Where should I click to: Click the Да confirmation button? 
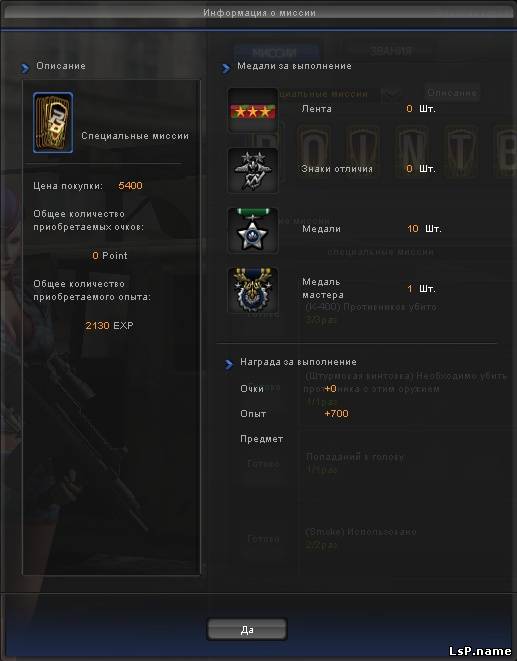[247, 629]
